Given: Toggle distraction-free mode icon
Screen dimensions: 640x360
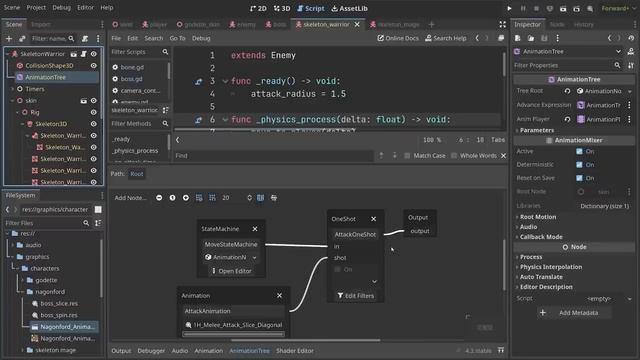Looking at the screenshot, I should (x=502, y=24).
